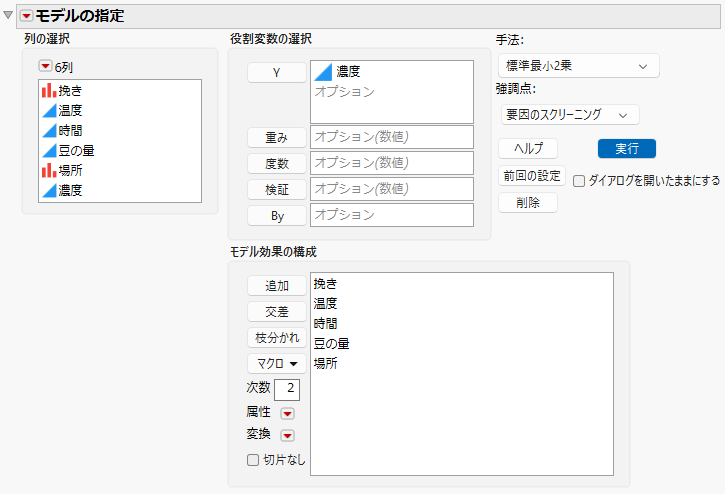Screen dimensions: 725x494
Task: Click the 検証 optional numeric field
Action: click(392, 189)
